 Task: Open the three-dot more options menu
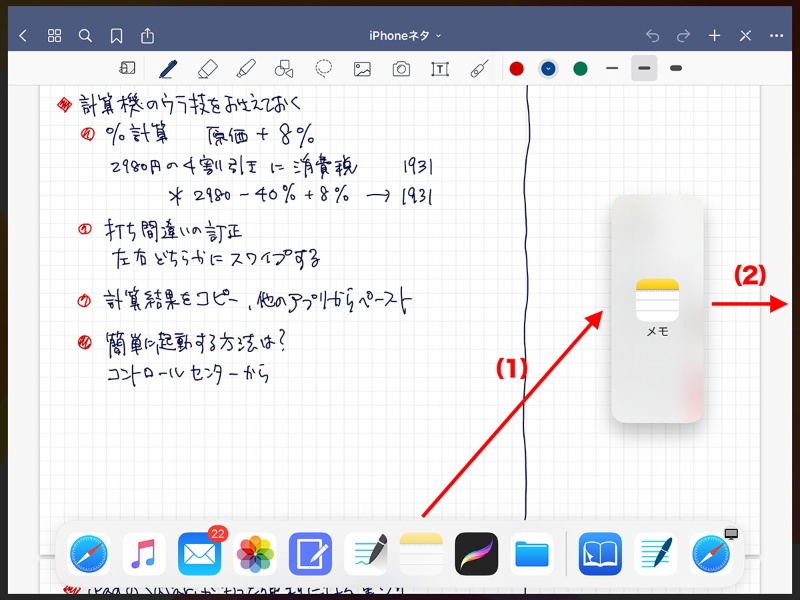coord(776,36)
